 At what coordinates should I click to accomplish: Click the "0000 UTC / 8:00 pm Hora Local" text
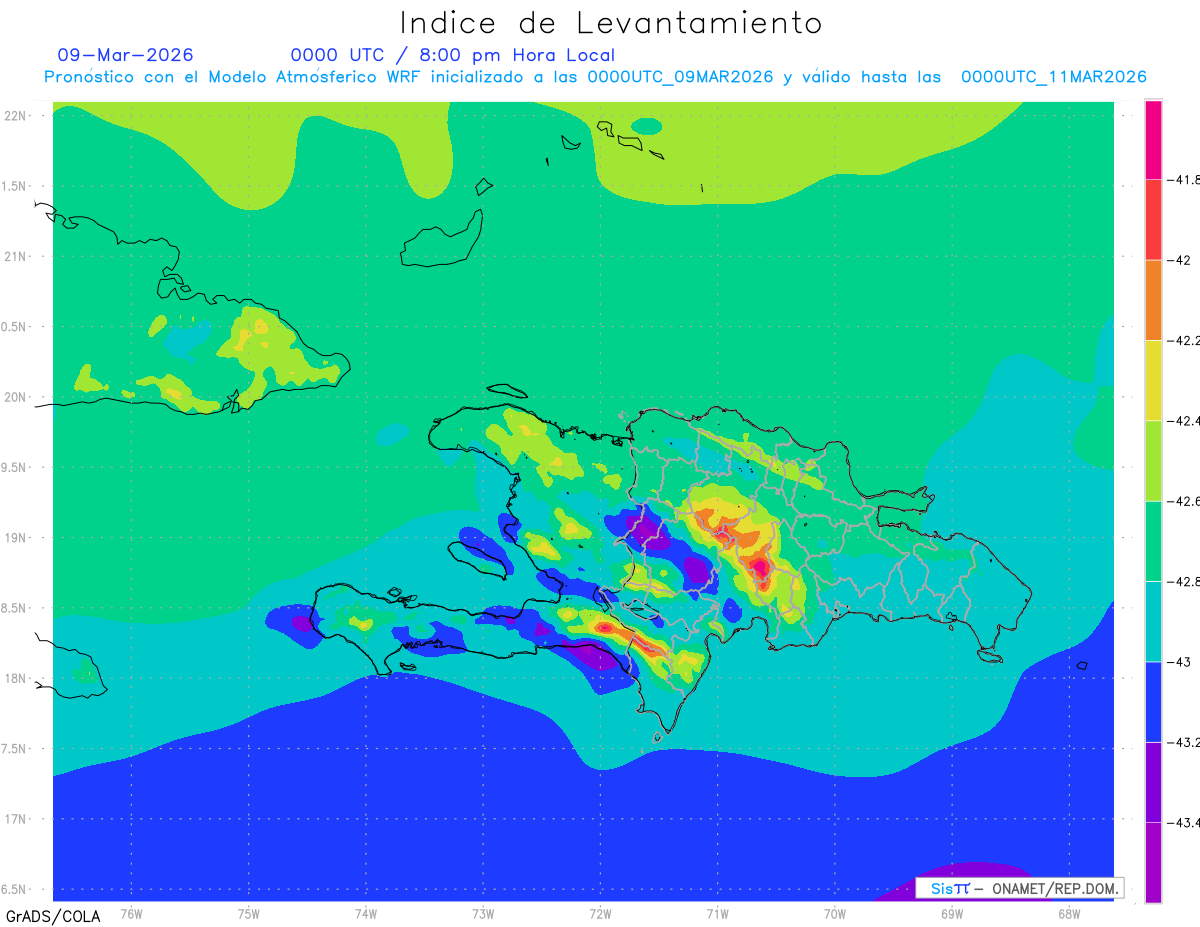pyautogui.click(x=453, y=55)
